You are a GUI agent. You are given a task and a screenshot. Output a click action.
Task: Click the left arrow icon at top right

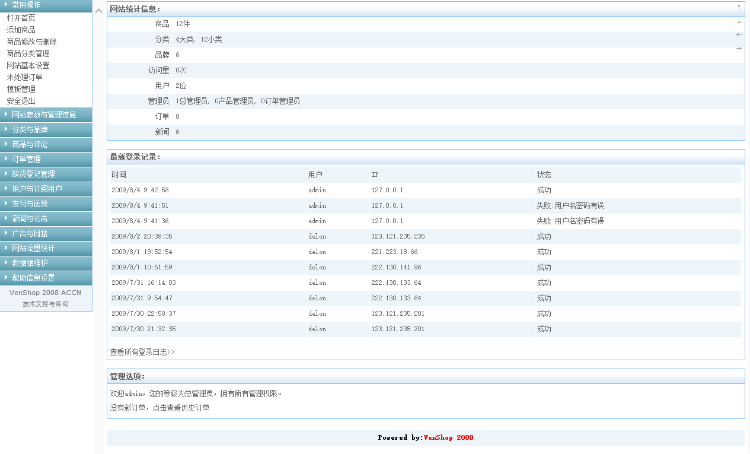click(x=739, y=35)
